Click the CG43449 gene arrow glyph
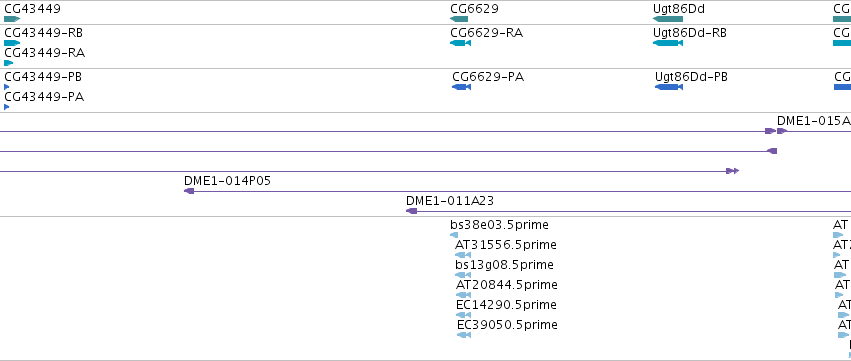The image size is (851, 361). [x=12, y=19]
